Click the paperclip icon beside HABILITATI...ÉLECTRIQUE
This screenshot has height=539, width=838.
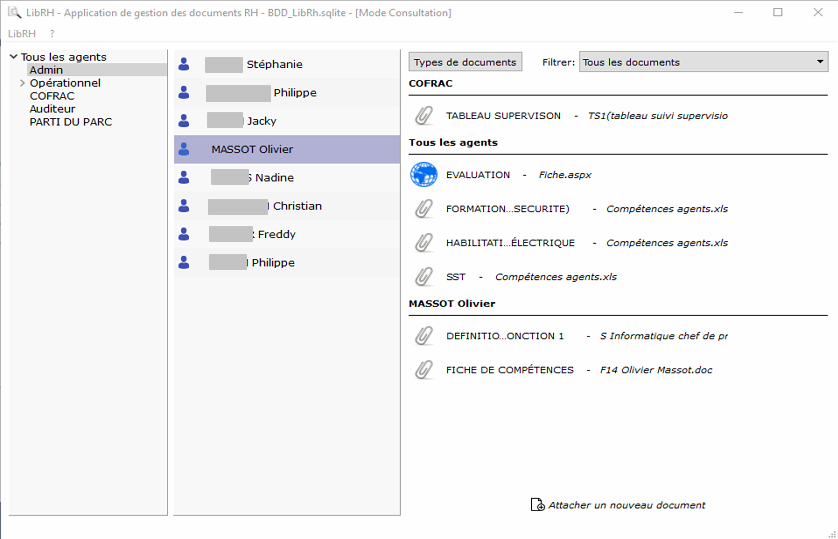pyautogui.click(x=424, y=243)
